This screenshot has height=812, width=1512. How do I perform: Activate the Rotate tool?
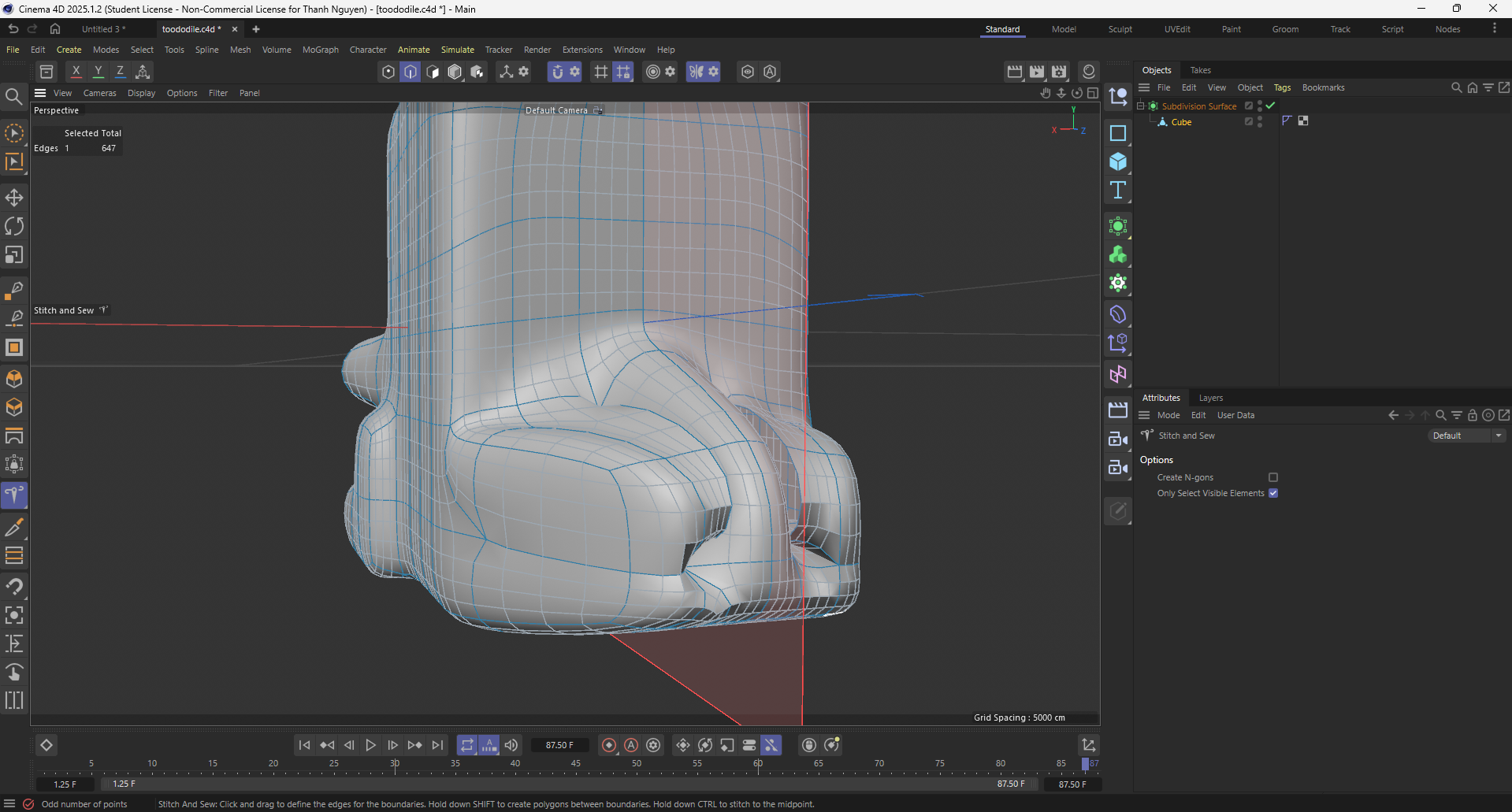click(14, 226)
